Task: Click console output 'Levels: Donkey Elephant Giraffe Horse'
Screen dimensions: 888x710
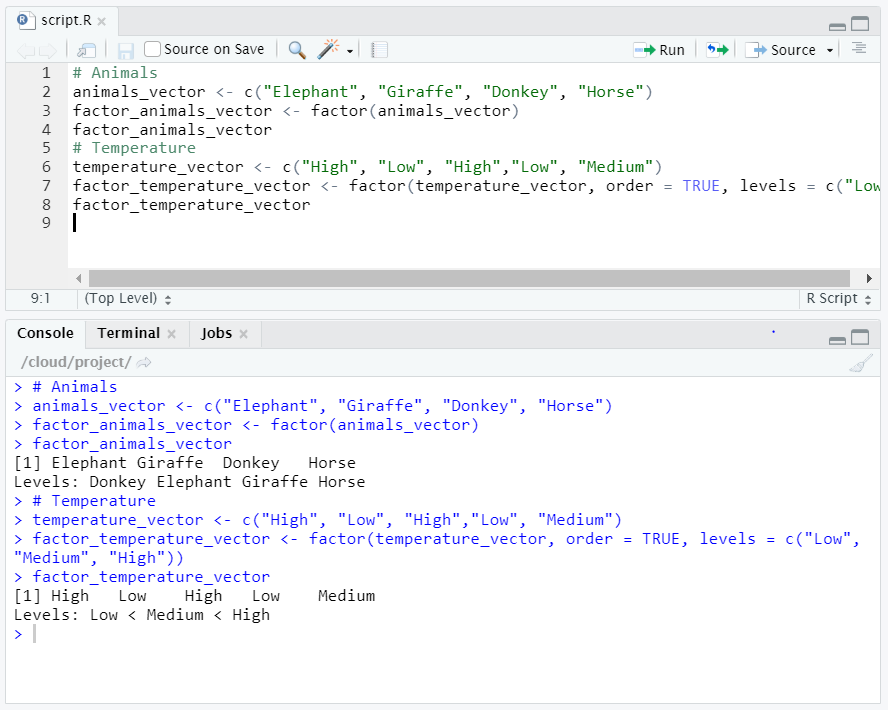Action: click(x=189, y=482)
